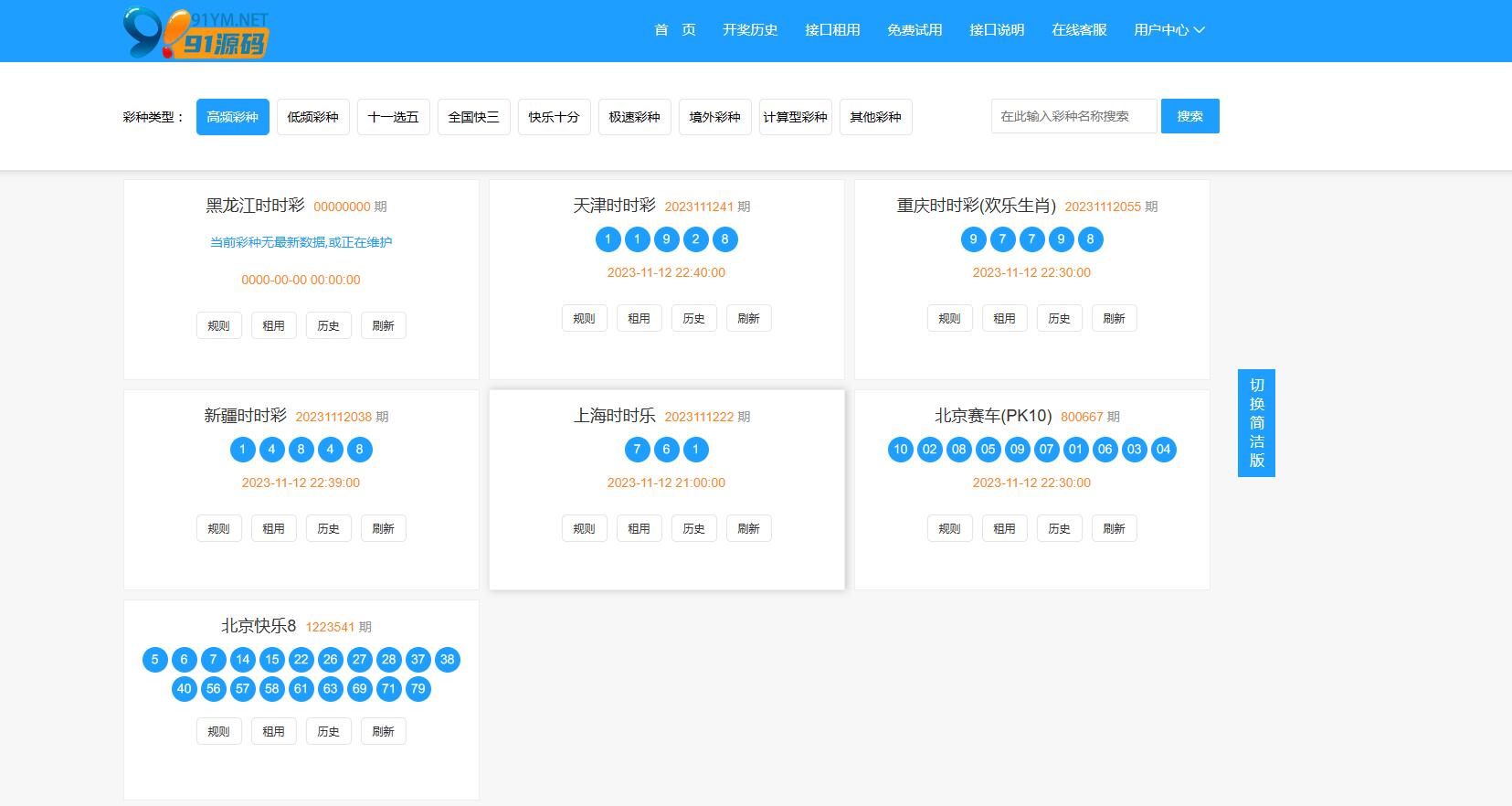Choose 境外彩种 lottery type

coord(715,117)
